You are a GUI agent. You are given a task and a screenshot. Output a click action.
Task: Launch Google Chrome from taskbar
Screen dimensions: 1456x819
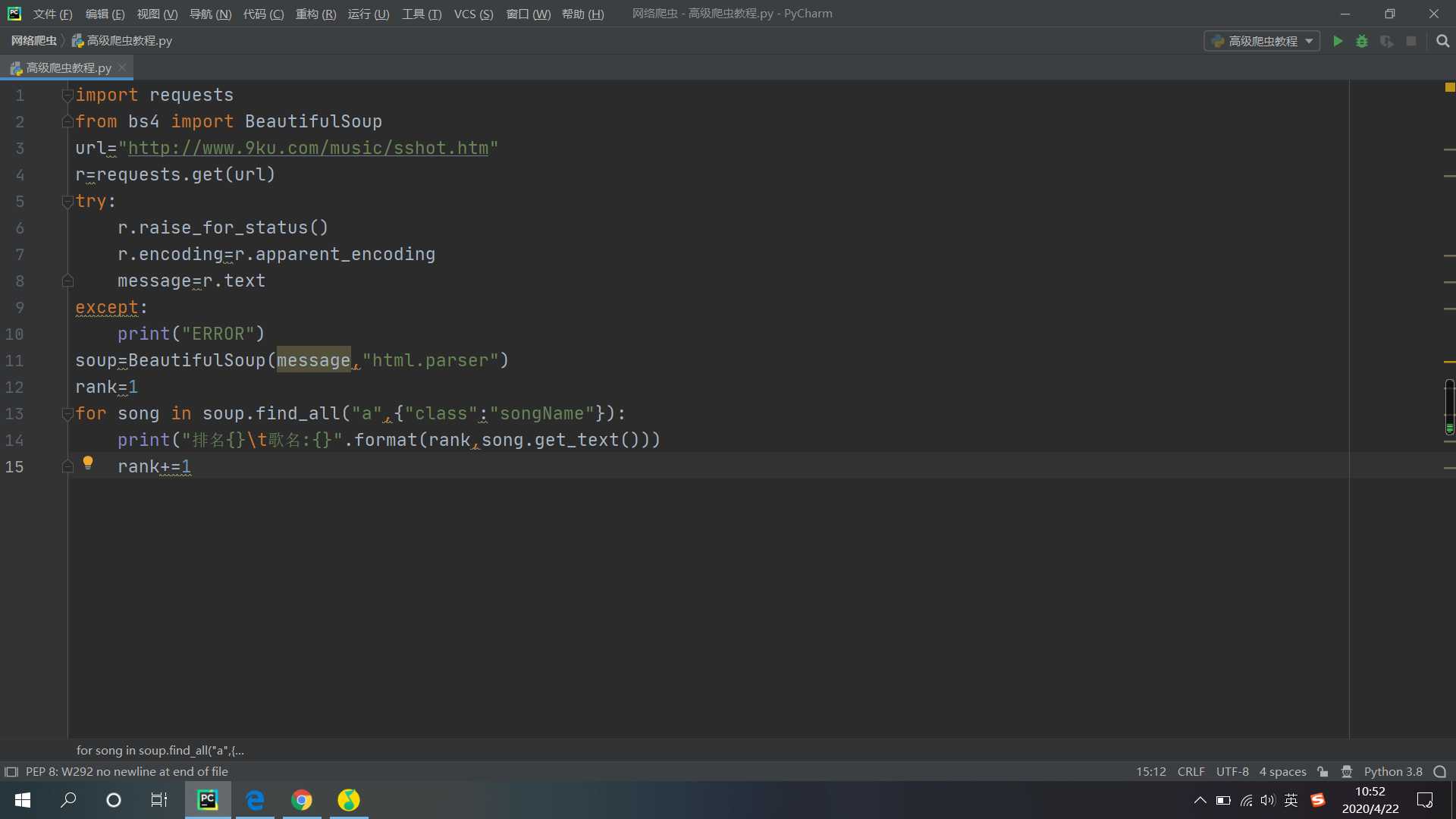[302, 800]
